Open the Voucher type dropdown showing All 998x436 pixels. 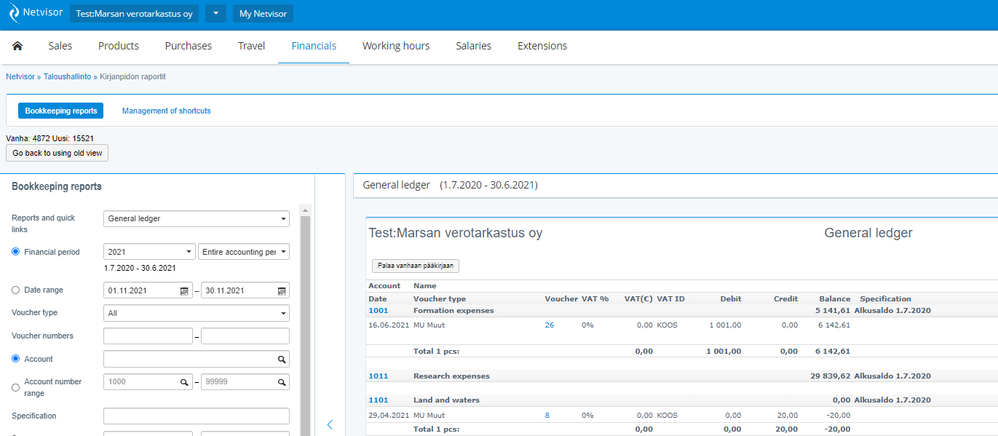pos(196,313)
